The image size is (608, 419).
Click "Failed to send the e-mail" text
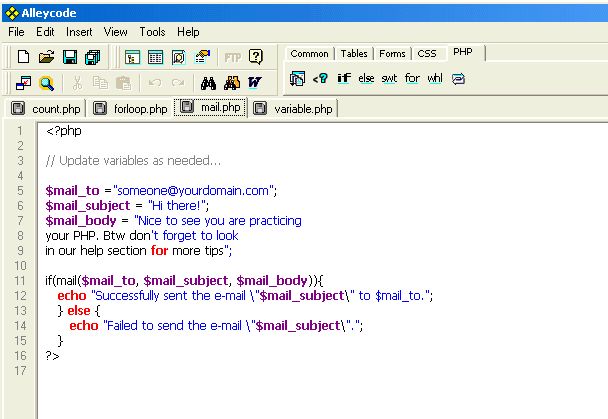coord(174,326)
